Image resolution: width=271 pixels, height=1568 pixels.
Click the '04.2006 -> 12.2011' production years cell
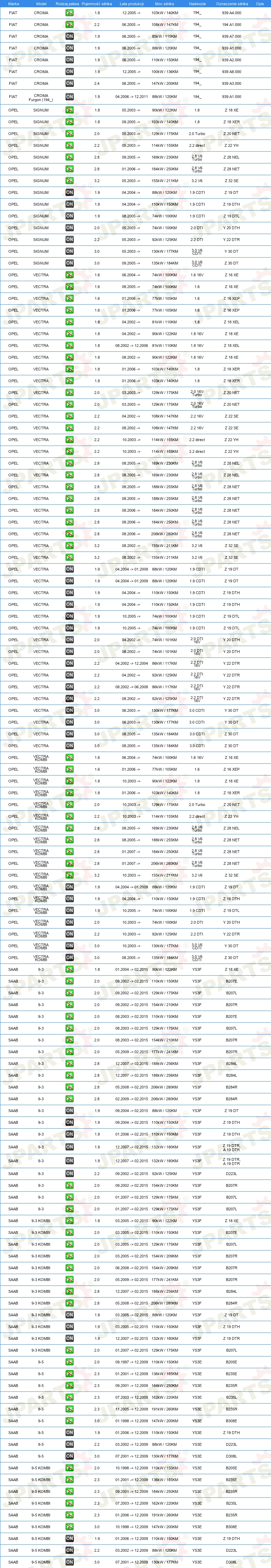pos(132,97)
